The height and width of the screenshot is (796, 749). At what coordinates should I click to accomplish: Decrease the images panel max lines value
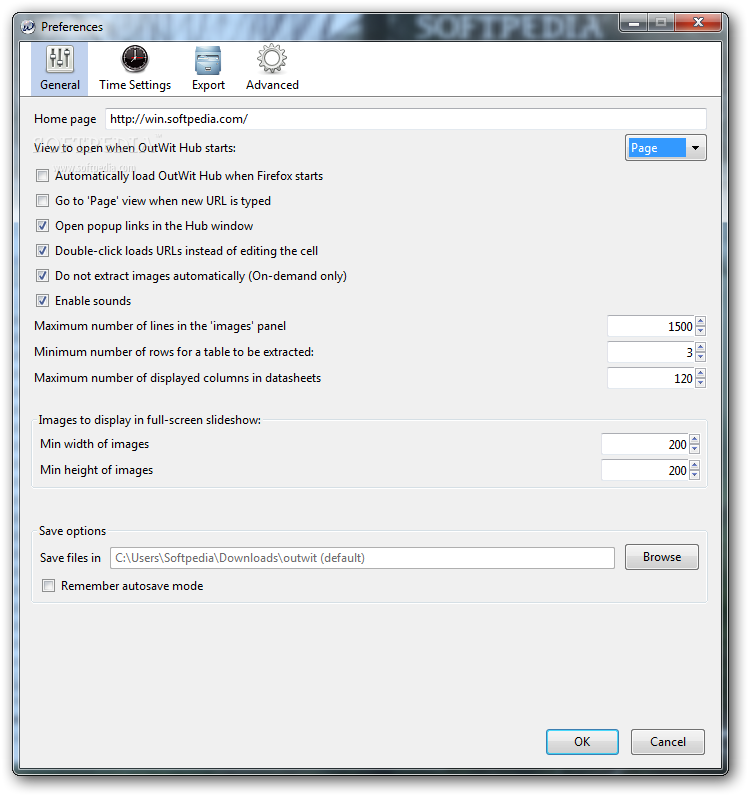701,331
